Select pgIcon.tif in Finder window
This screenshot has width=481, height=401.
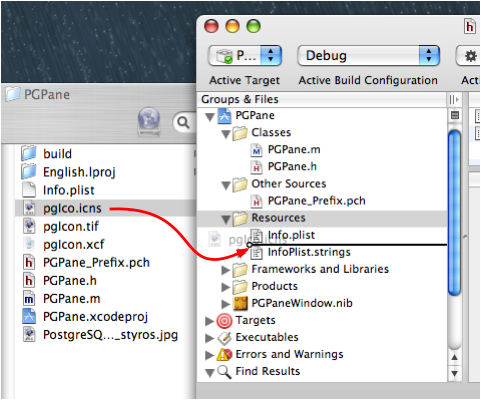coord(71,226)
